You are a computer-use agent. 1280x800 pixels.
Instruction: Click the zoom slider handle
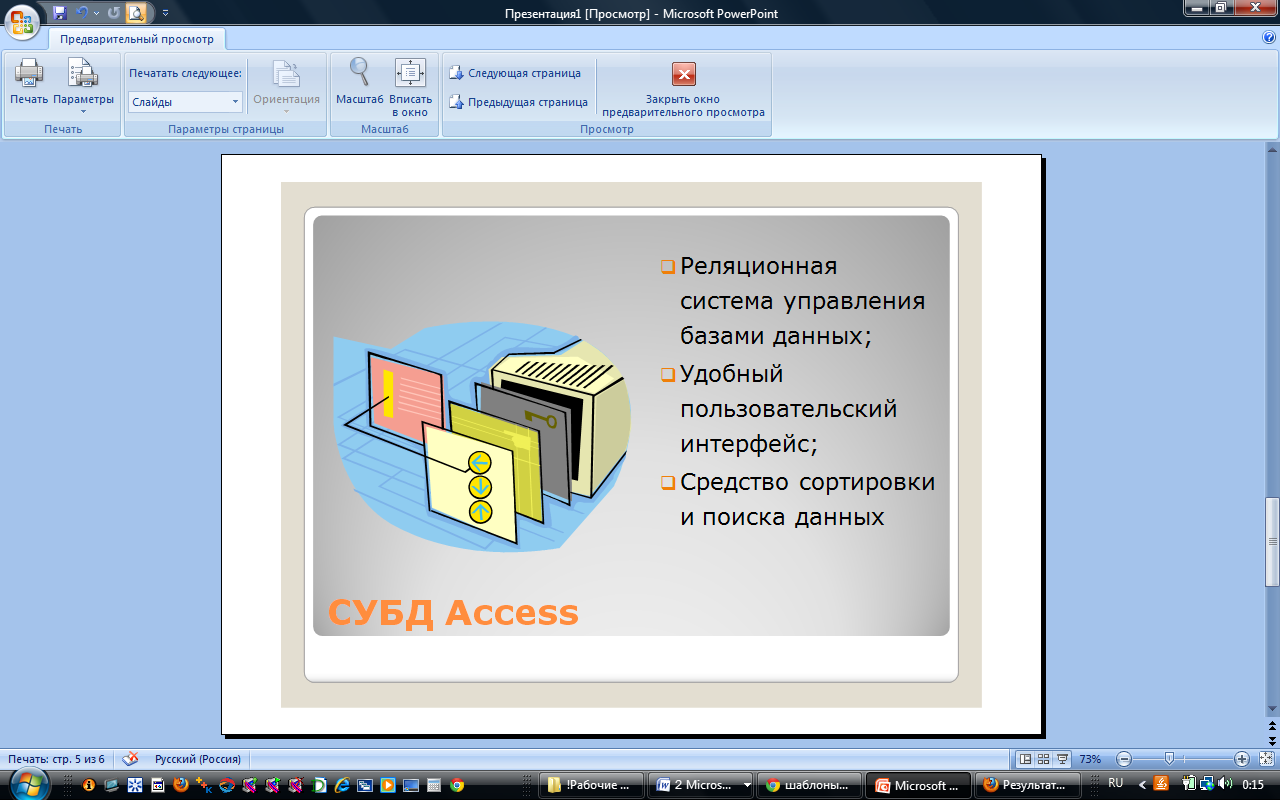point(1169,759)
